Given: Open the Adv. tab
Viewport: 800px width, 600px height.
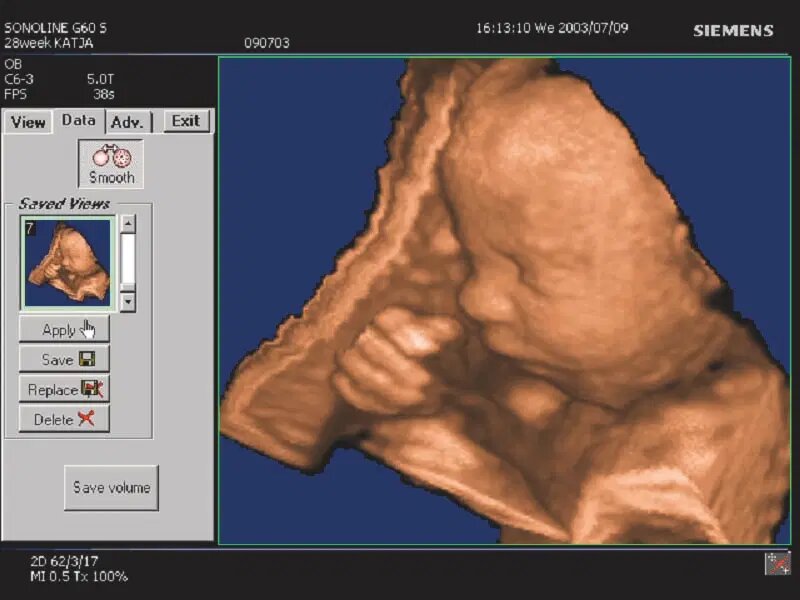Looking at the screenshot, I should click(129, 122).
